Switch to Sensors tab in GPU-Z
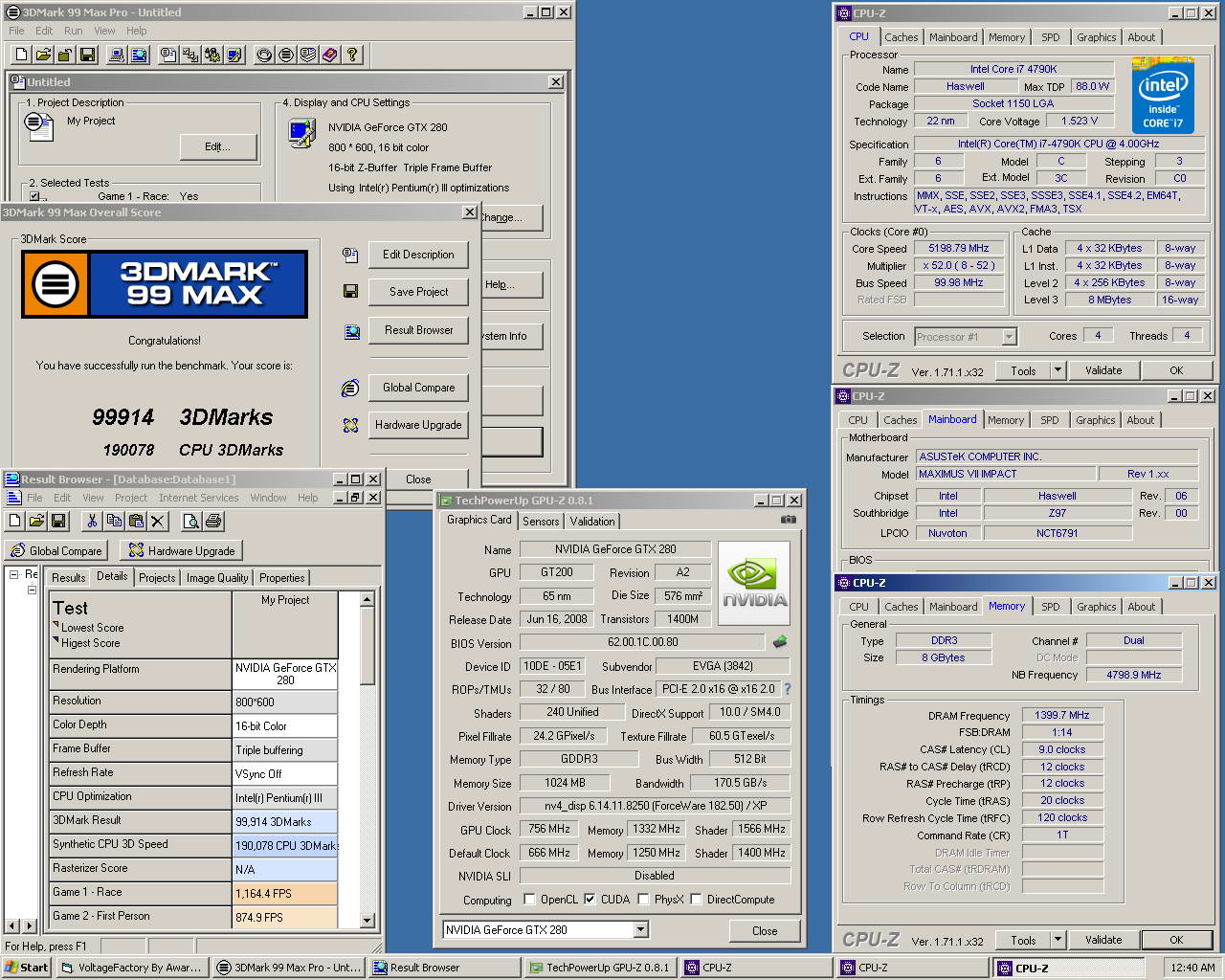Image resolution: width=1225 pixels, height=980 pixels. click(x=540, y=522)
